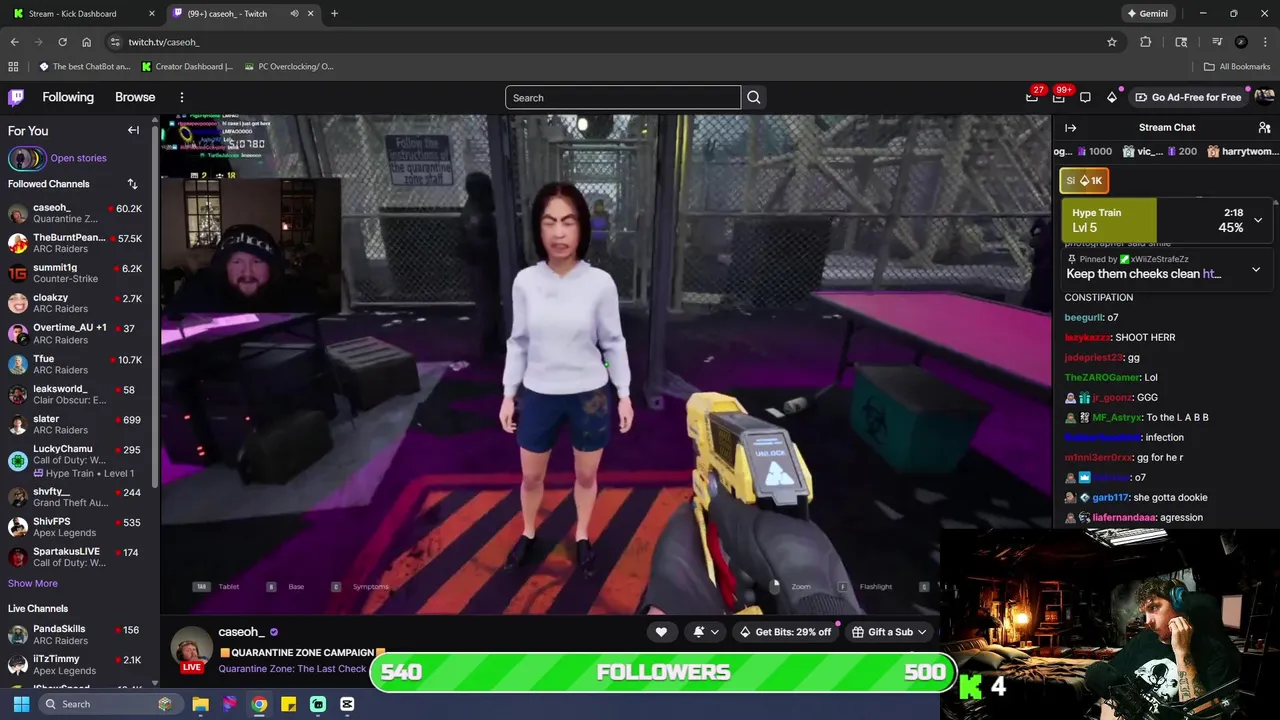Click Open stories link
Viewport: 1280px width, 720px height.
78,158
